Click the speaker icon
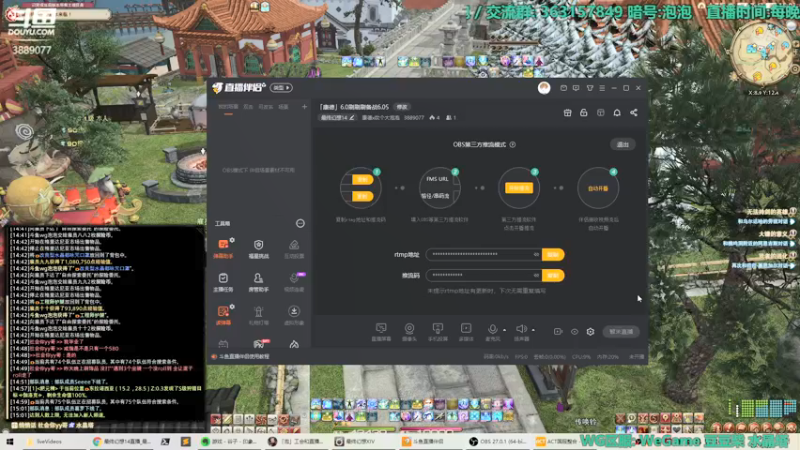The height and width of the screenshot is (450, 800). [521, 329]
